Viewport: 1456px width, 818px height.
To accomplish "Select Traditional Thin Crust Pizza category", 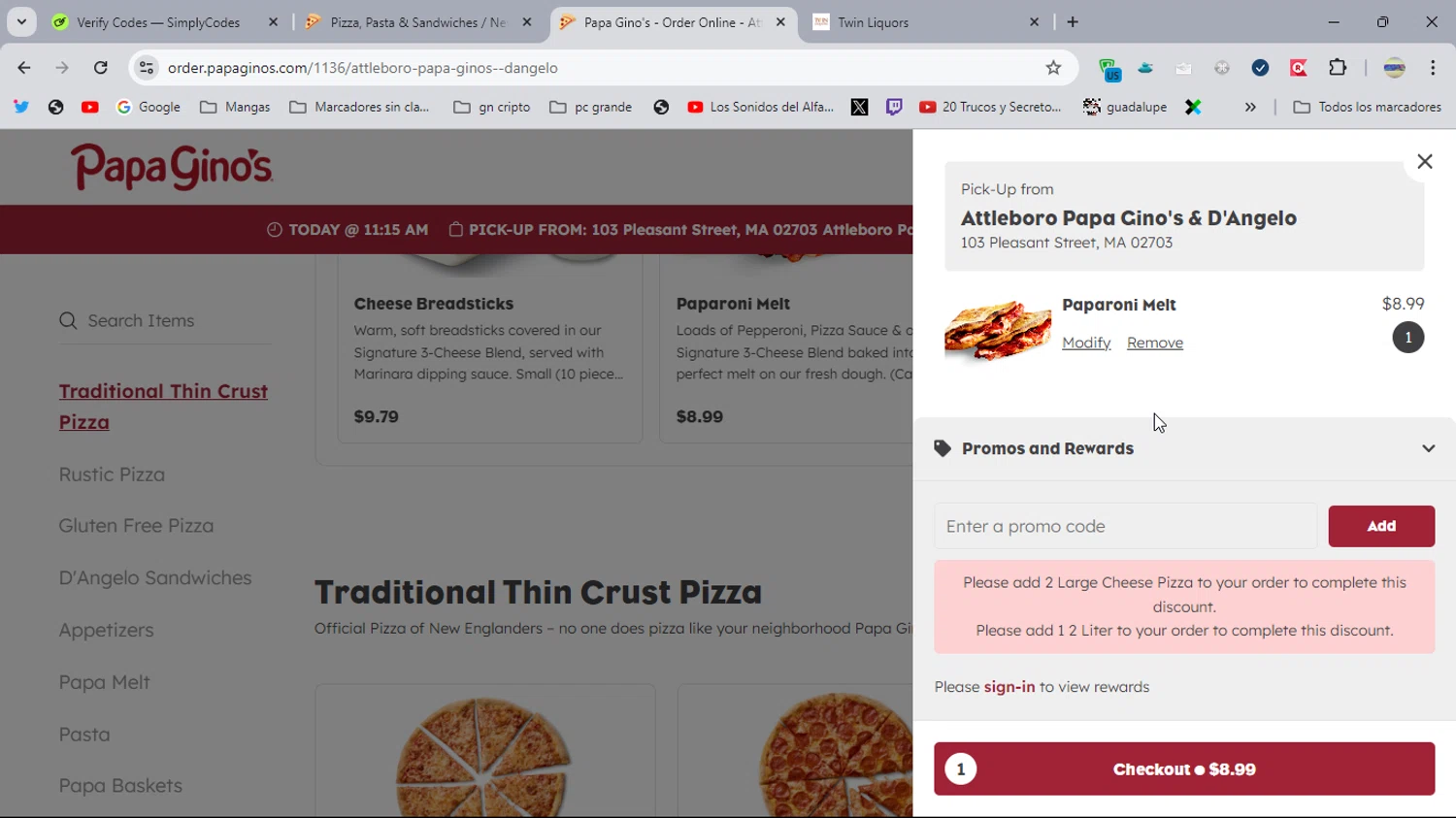I will coord(163,407).
